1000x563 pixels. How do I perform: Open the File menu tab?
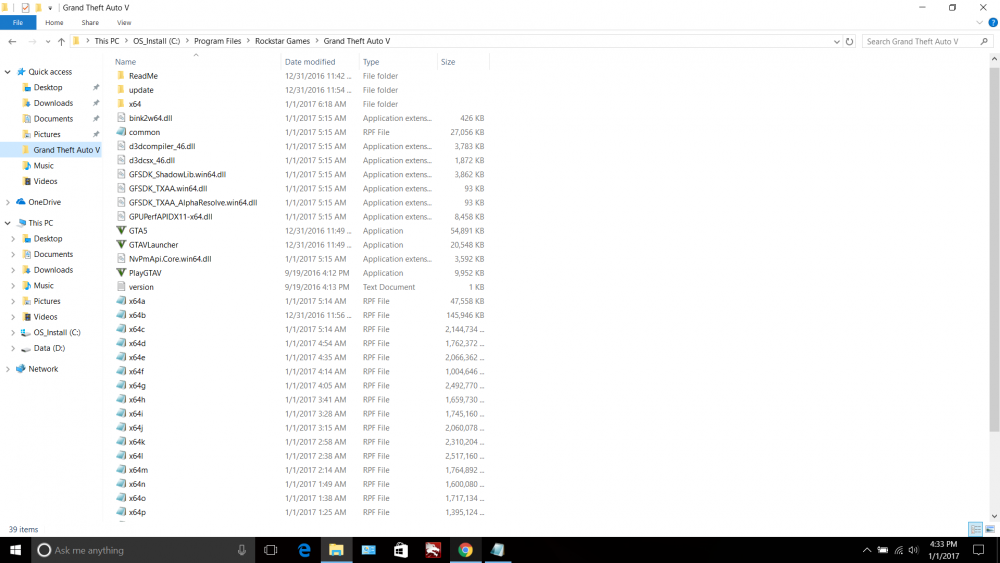[x=18, y=22]
